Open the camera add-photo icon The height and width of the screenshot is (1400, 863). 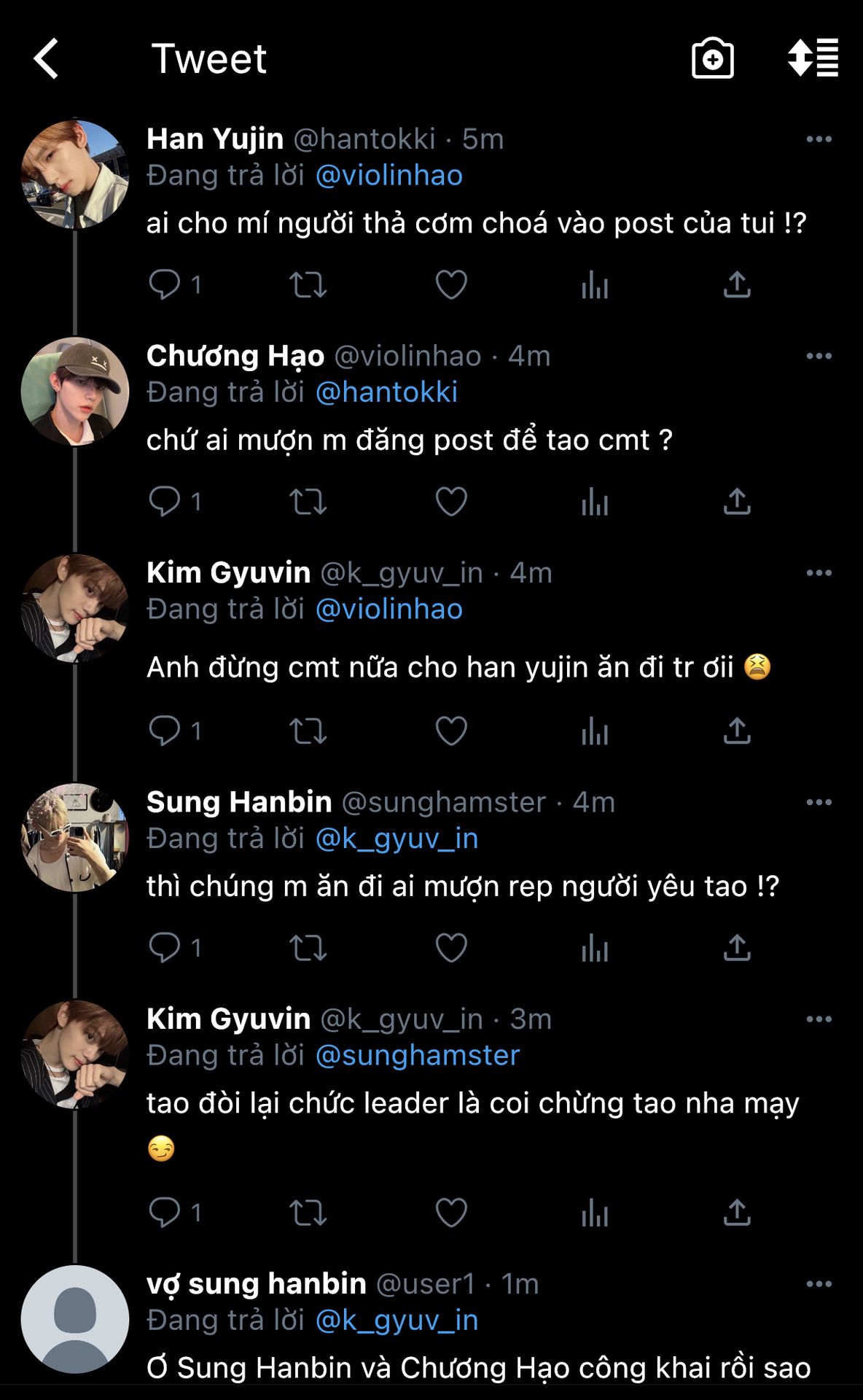tap(712, 58)
